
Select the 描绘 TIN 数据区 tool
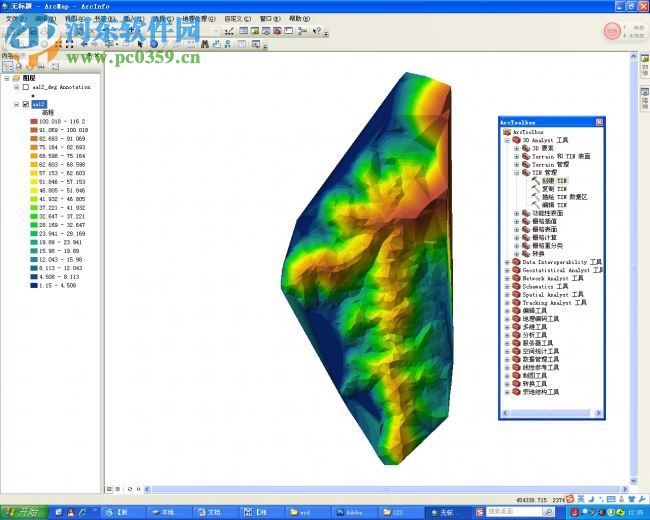[x=564, y=196]
